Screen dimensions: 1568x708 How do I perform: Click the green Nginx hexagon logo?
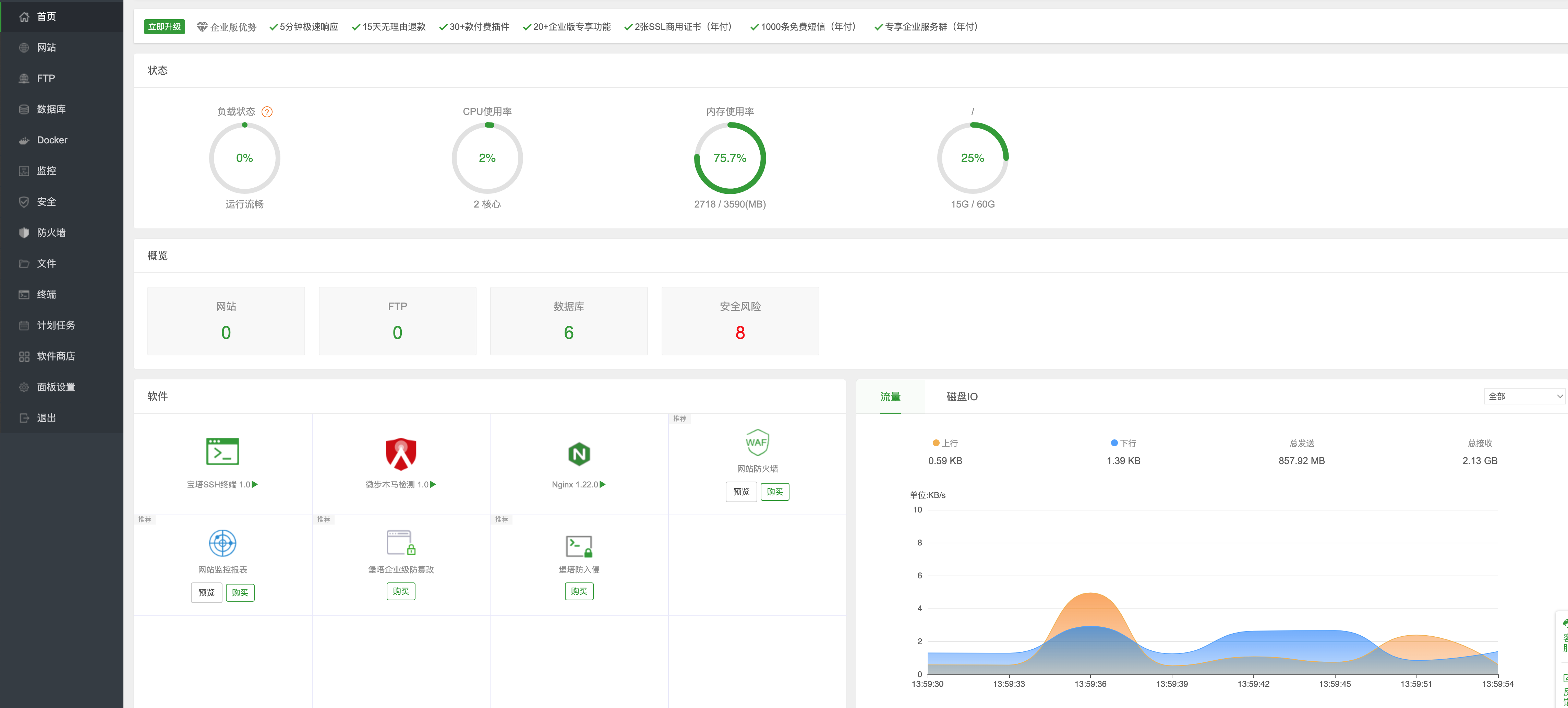pos(578,454)
